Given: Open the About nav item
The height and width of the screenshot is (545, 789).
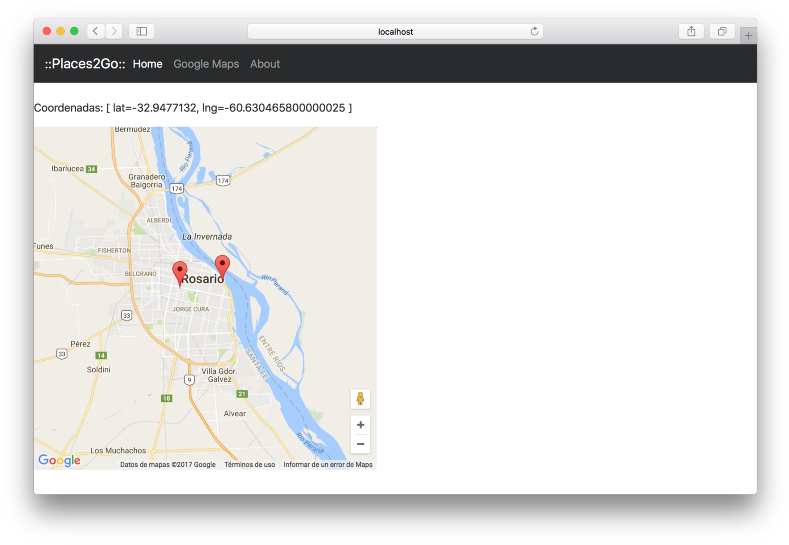Looking at the screenshot, I should tap(265, 64).
